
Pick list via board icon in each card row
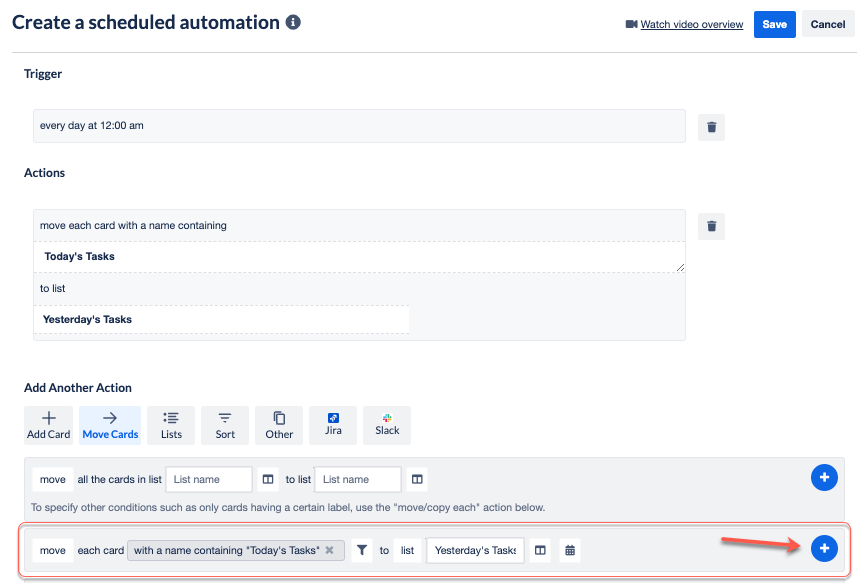pos(540,550)
